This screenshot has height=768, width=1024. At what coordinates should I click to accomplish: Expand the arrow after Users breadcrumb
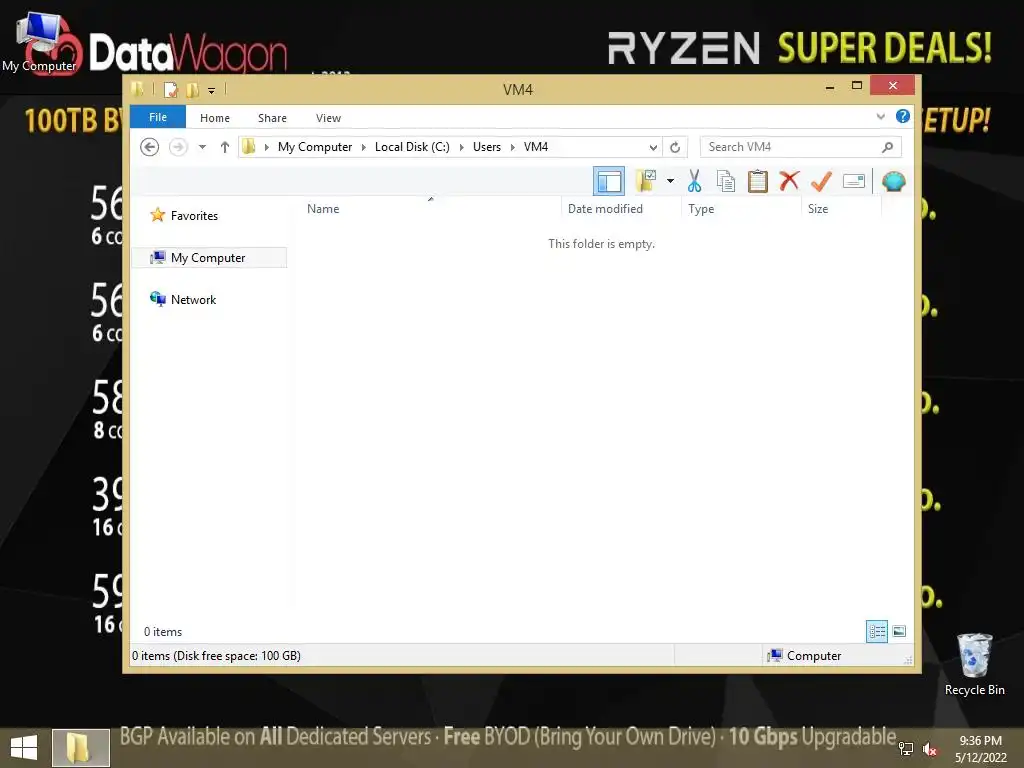coord(513,147)
